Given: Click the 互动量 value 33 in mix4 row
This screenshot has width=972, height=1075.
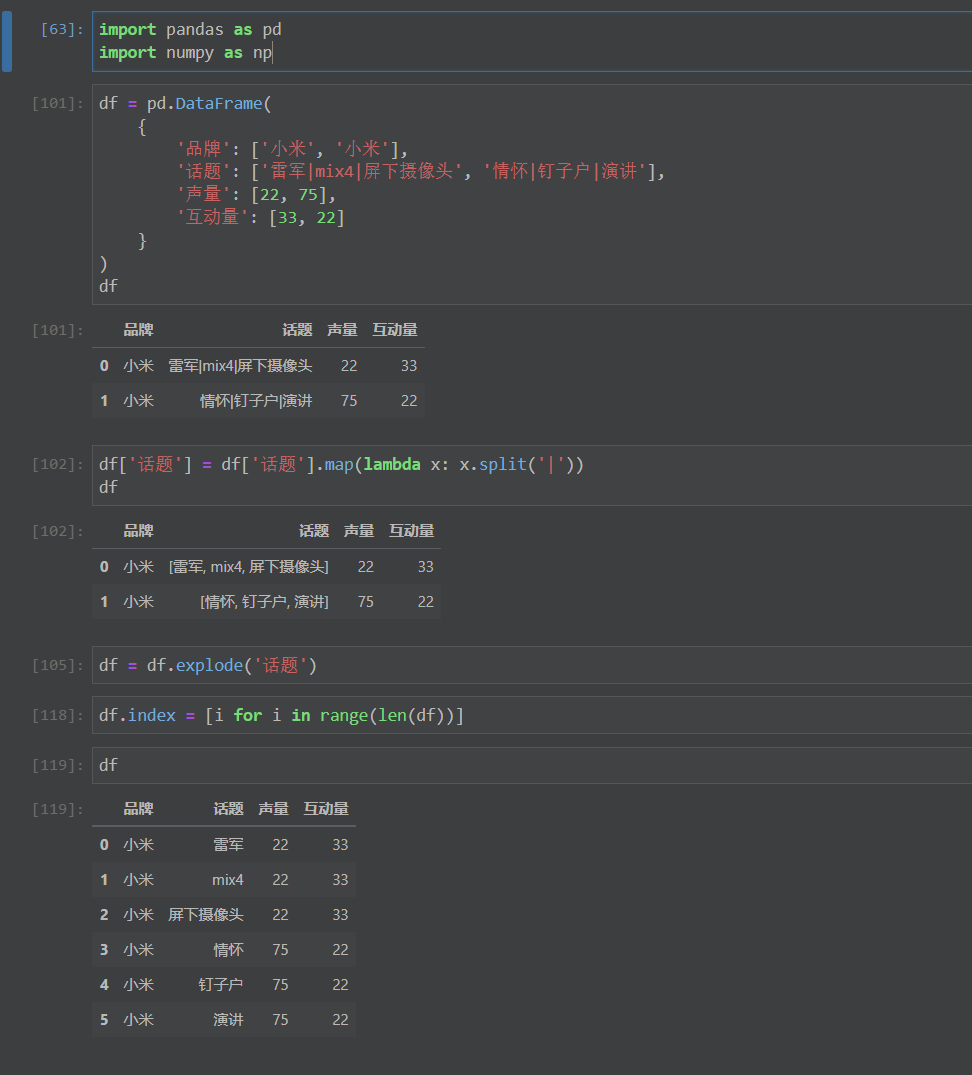Looking at the screenshot, I should pyautogui.click(x=341, y=880).
